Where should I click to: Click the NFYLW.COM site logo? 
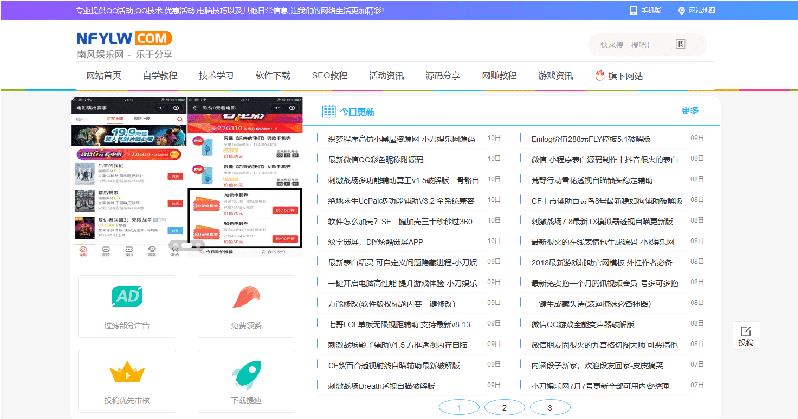124,38
